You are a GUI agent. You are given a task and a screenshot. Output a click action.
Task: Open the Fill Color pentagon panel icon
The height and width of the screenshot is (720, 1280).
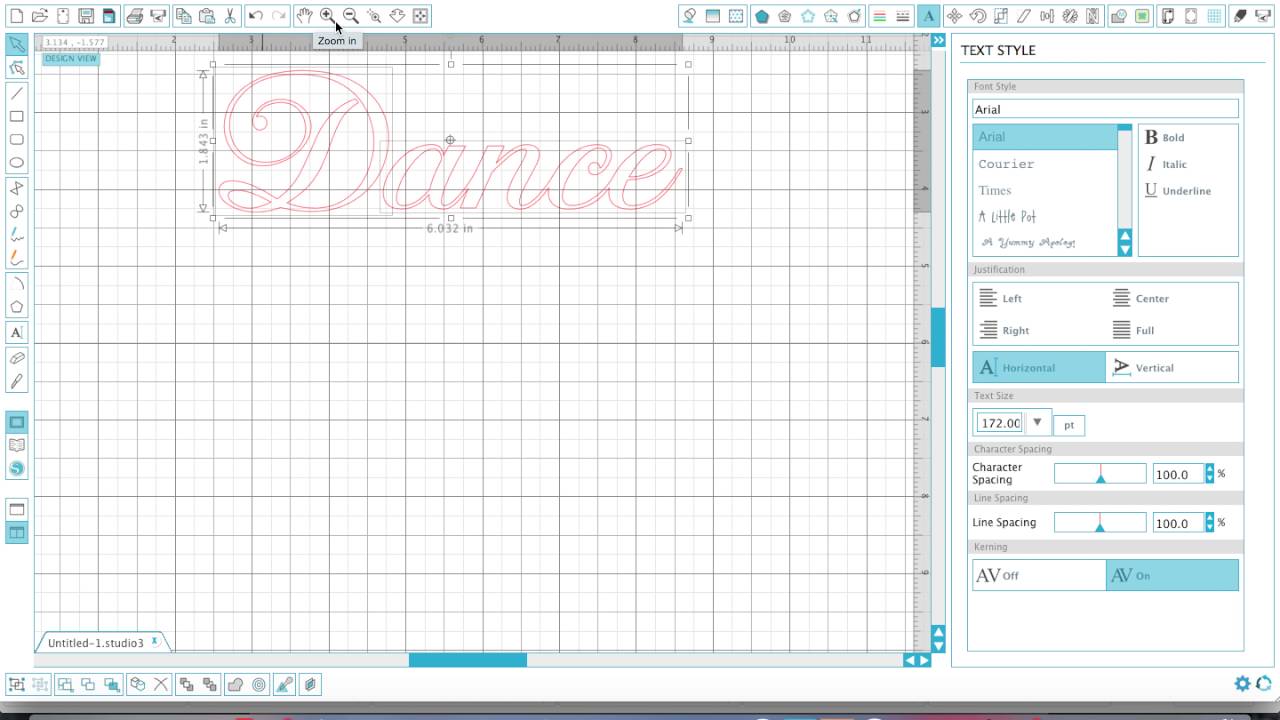762,16
